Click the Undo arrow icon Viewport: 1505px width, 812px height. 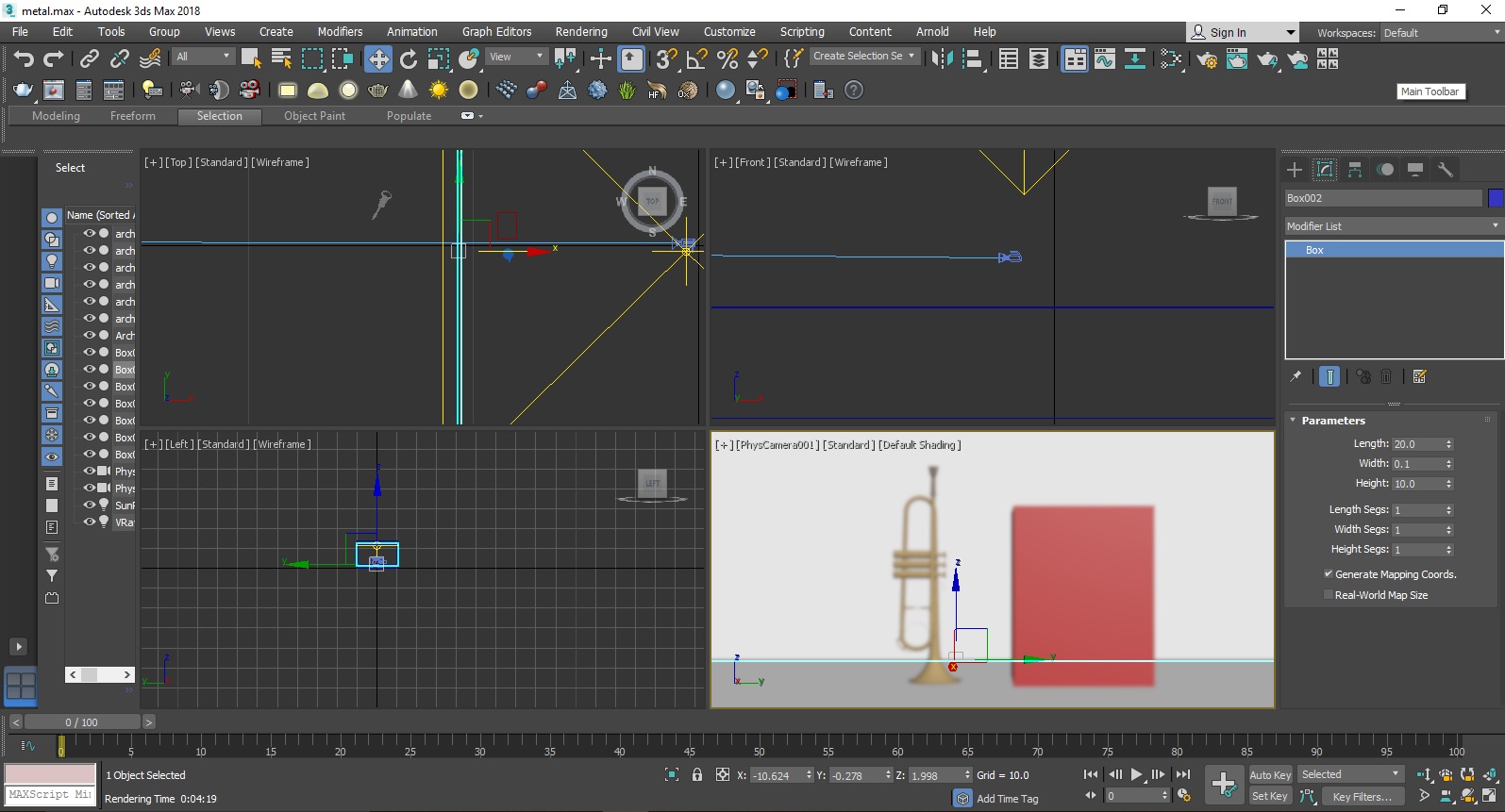[24, 59]
